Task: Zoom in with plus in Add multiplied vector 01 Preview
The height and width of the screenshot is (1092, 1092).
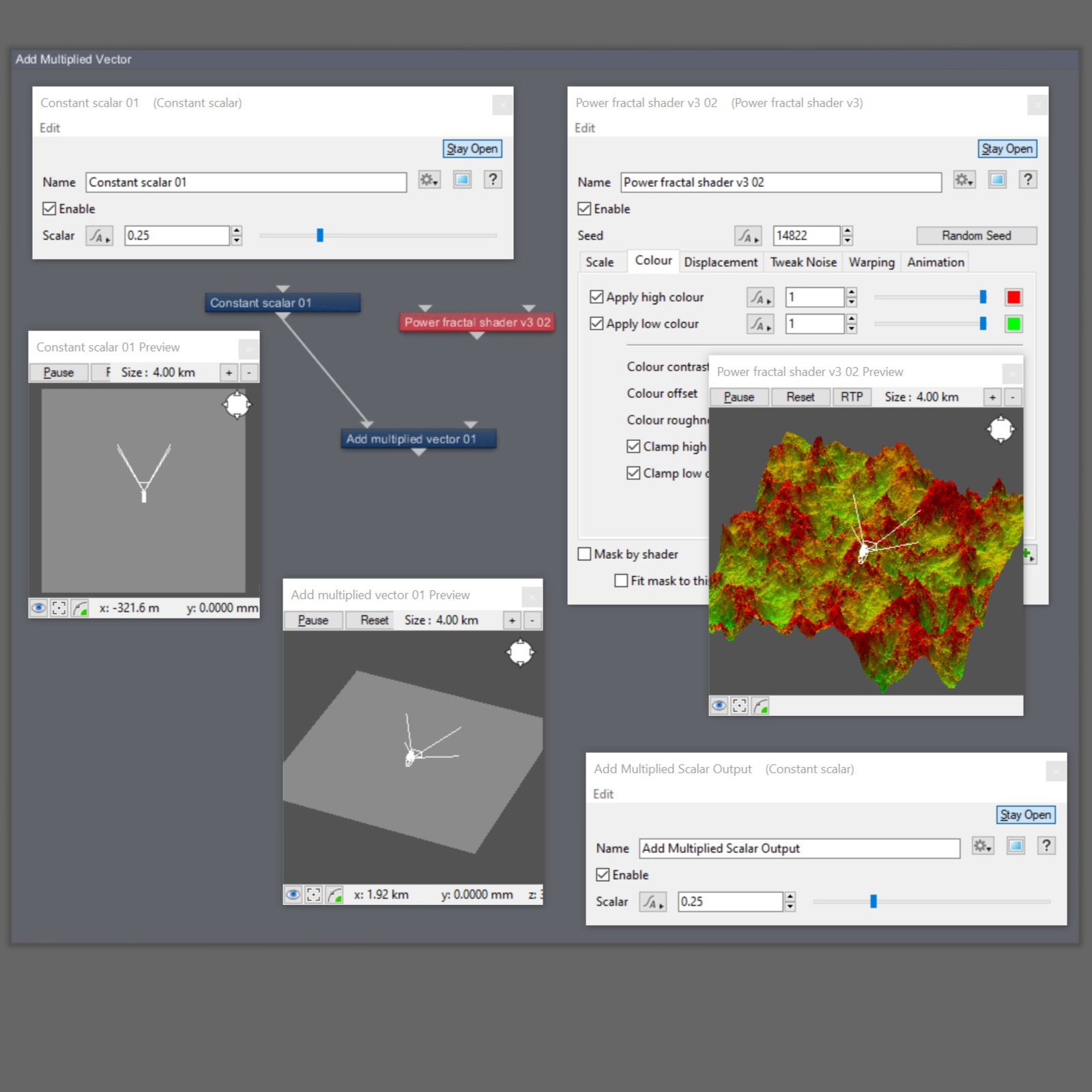Action: (513, 620)
